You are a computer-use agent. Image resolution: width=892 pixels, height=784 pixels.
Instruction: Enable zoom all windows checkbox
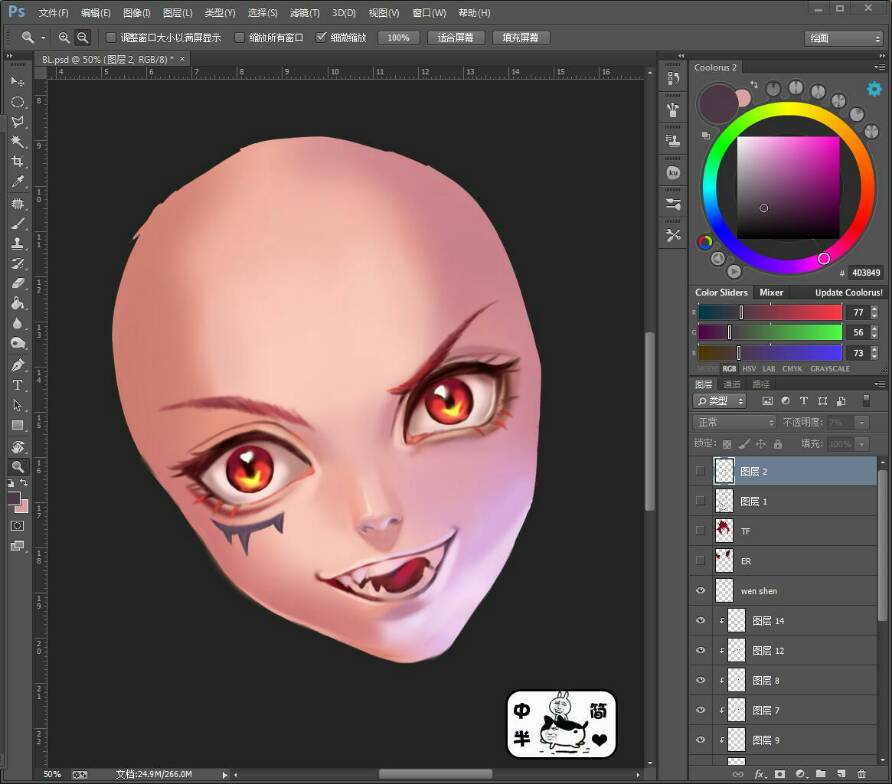point(239,38)
